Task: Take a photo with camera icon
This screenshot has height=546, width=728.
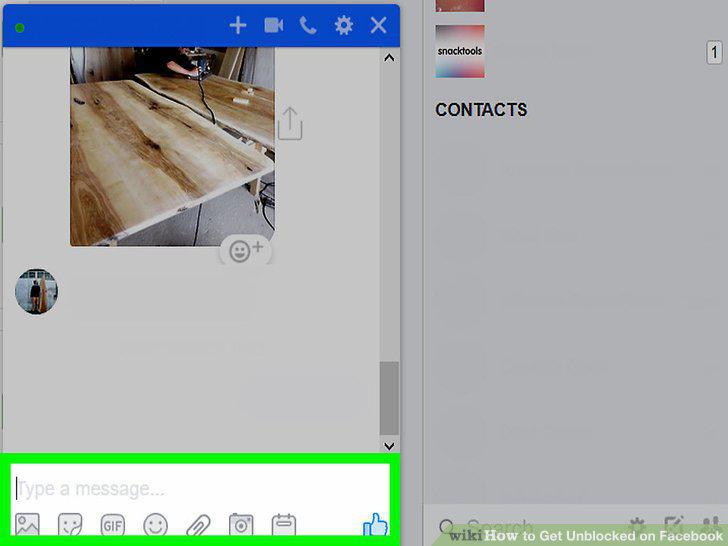Action: [x=241, y=525]
